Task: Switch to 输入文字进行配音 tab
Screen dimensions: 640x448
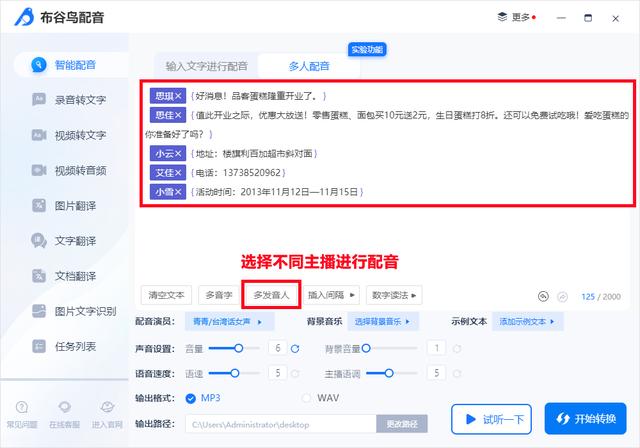Action: point(207,66)
